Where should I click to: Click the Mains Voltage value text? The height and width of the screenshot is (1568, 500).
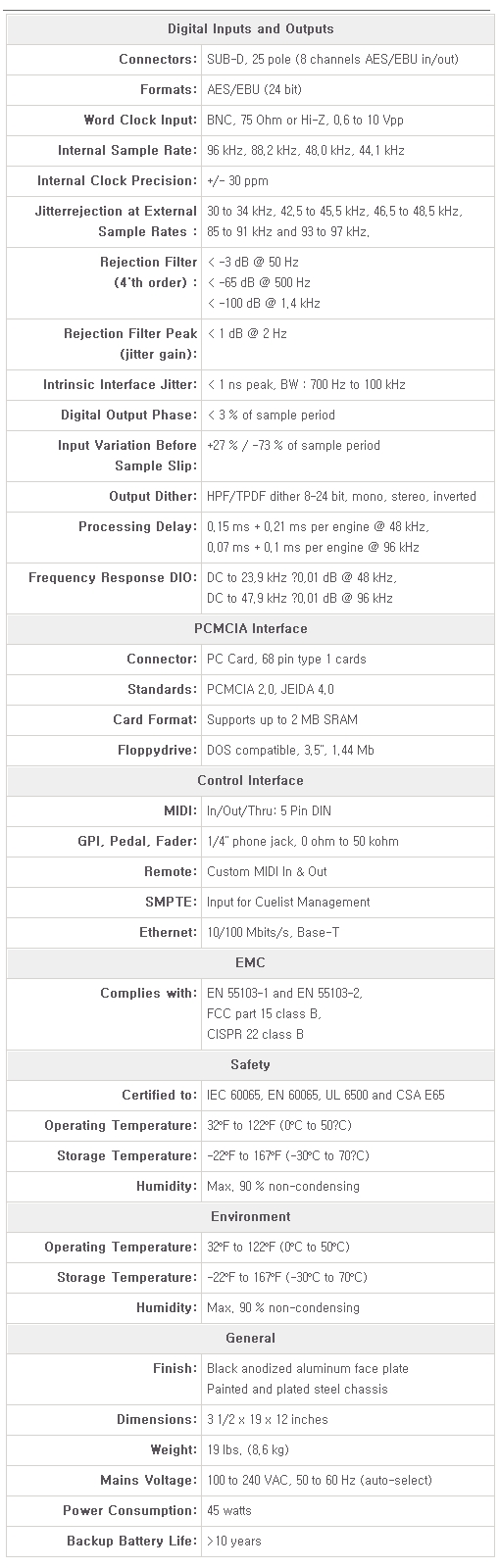point(320,1481)
